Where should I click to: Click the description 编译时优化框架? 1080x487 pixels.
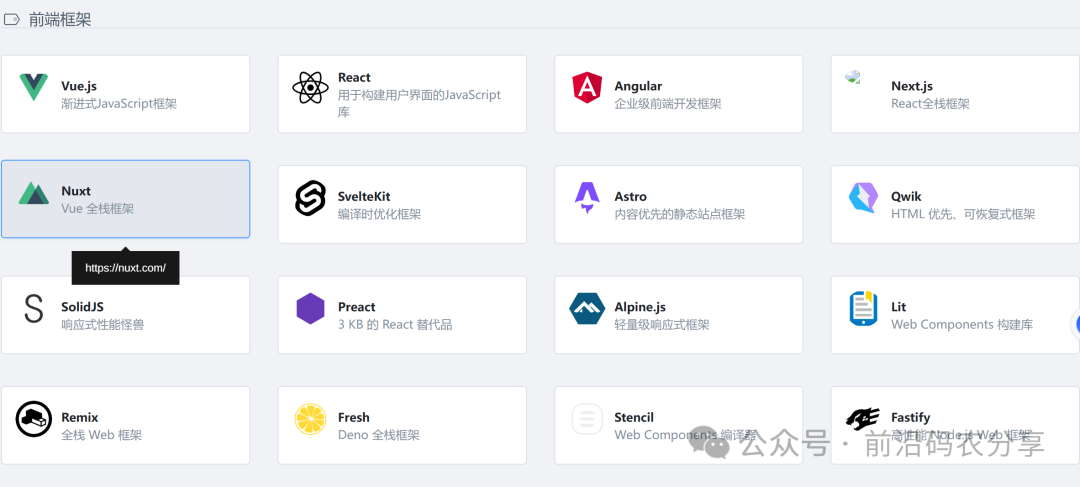[x=379, y=214]
